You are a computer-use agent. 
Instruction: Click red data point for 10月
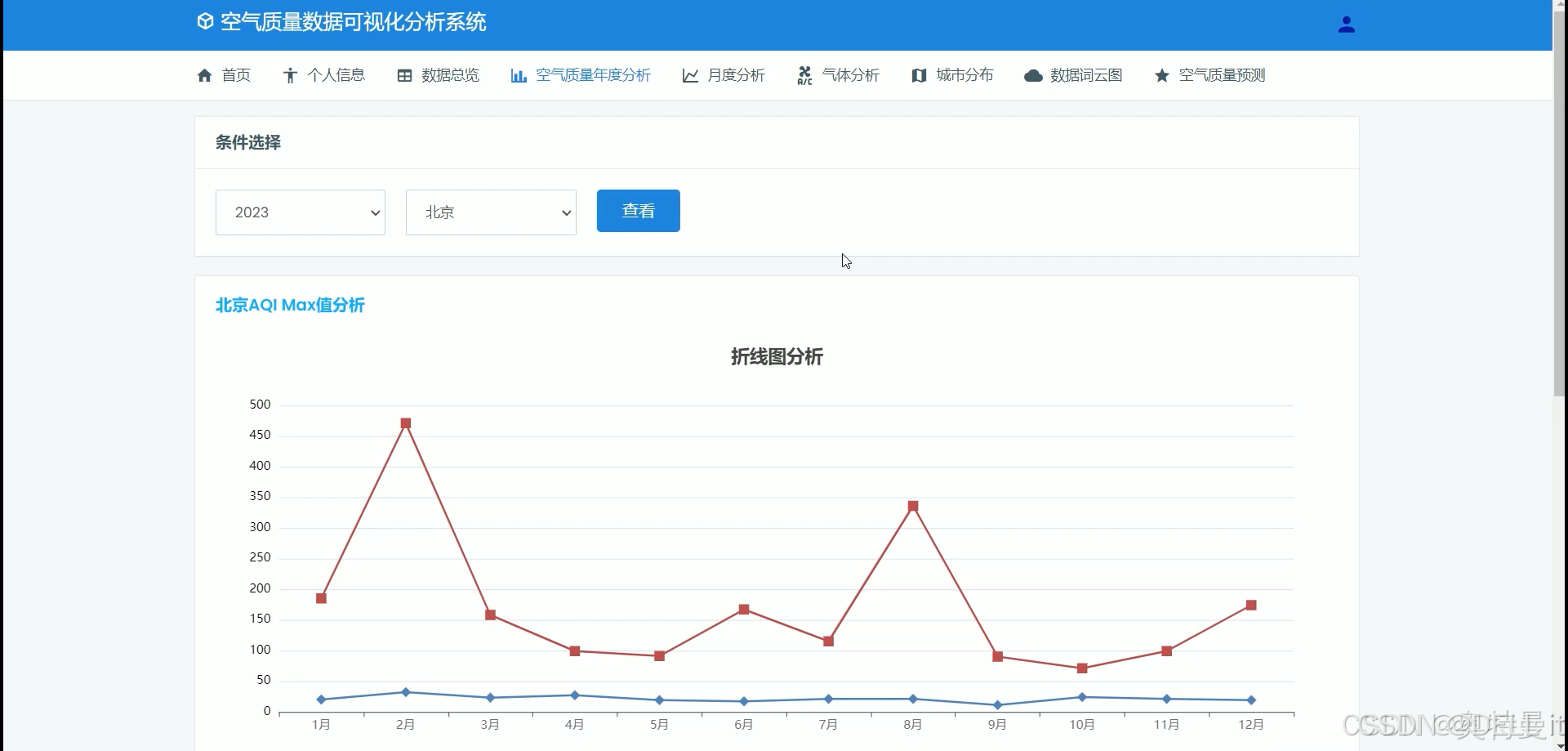[x=1082, y=668]
